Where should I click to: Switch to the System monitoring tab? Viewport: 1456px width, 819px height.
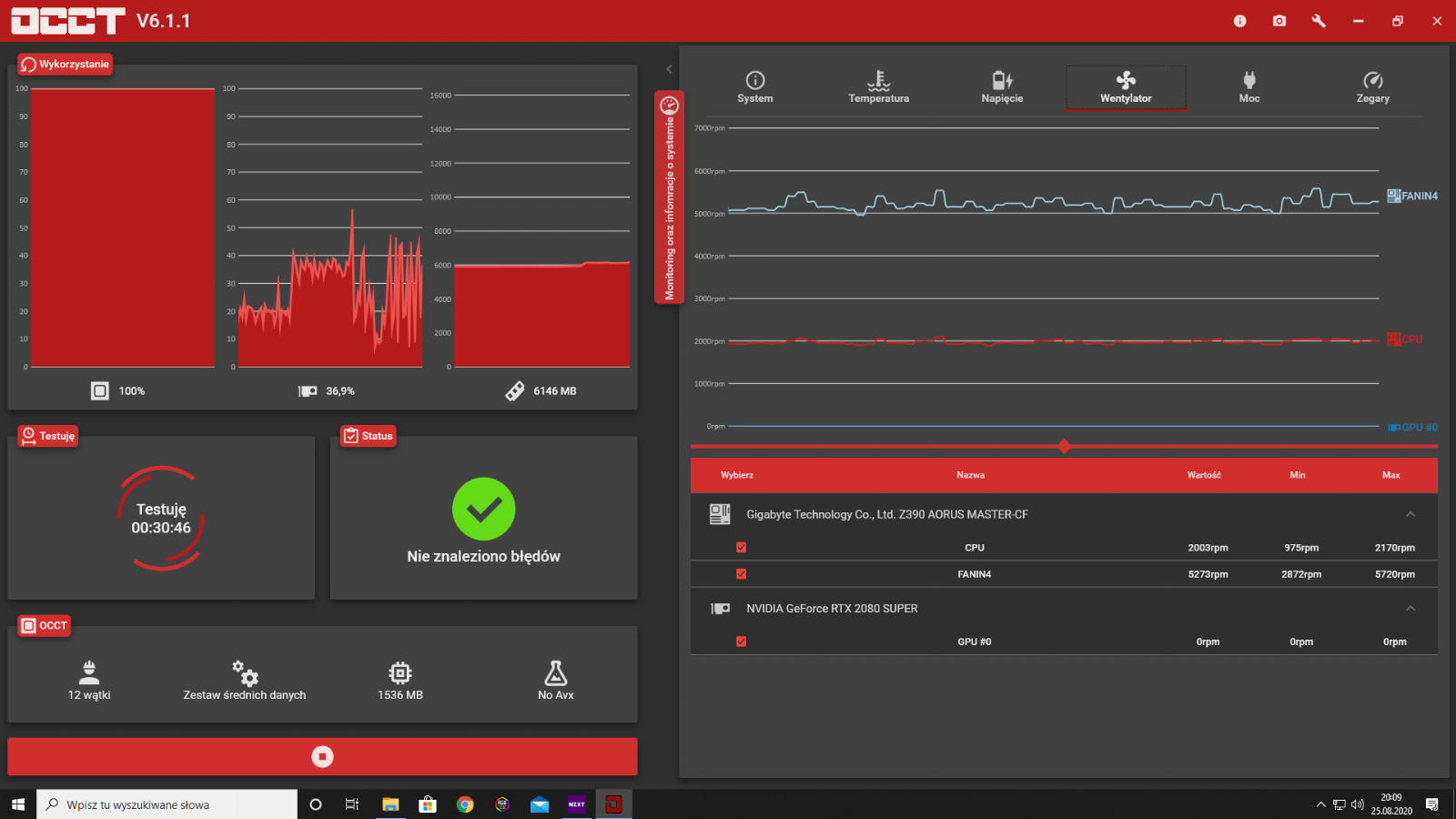pos(755,87)
